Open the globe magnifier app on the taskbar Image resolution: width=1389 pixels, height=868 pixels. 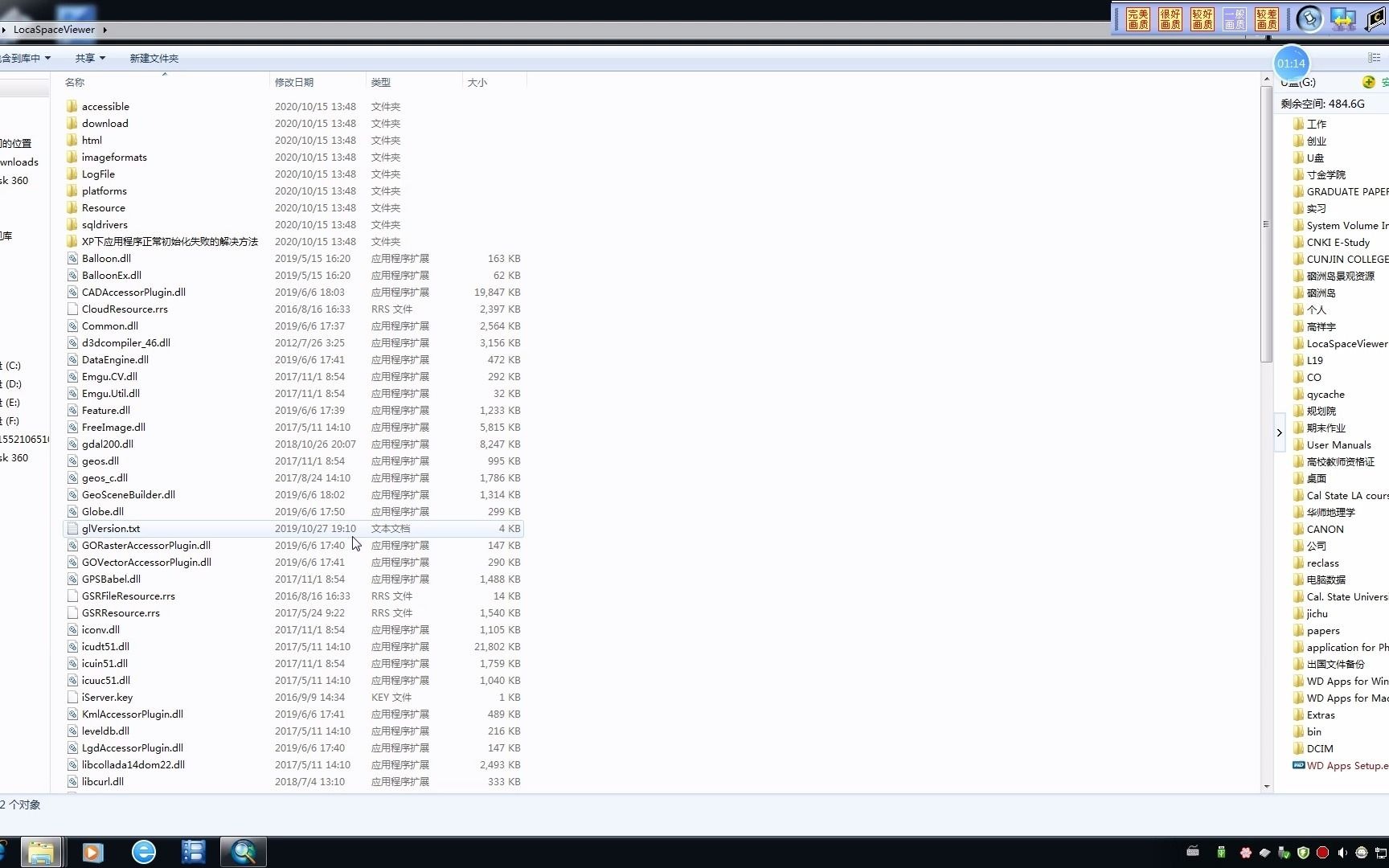click(244, 852)
